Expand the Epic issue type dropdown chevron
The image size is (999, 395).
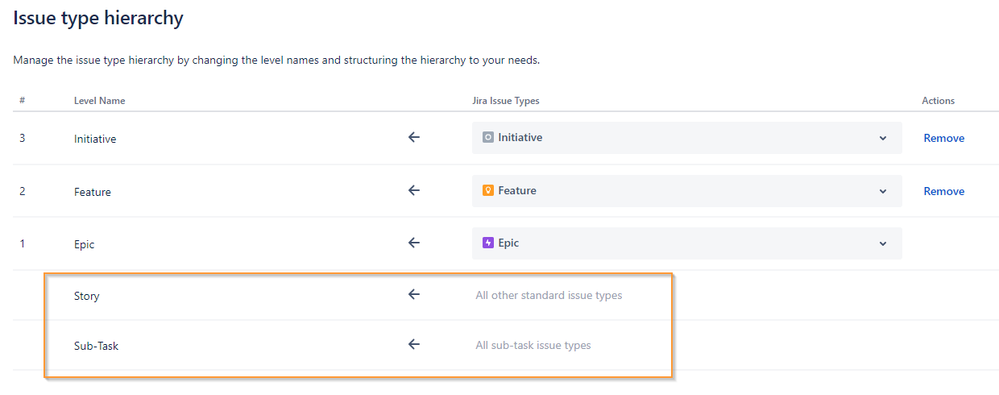point(883,243)
